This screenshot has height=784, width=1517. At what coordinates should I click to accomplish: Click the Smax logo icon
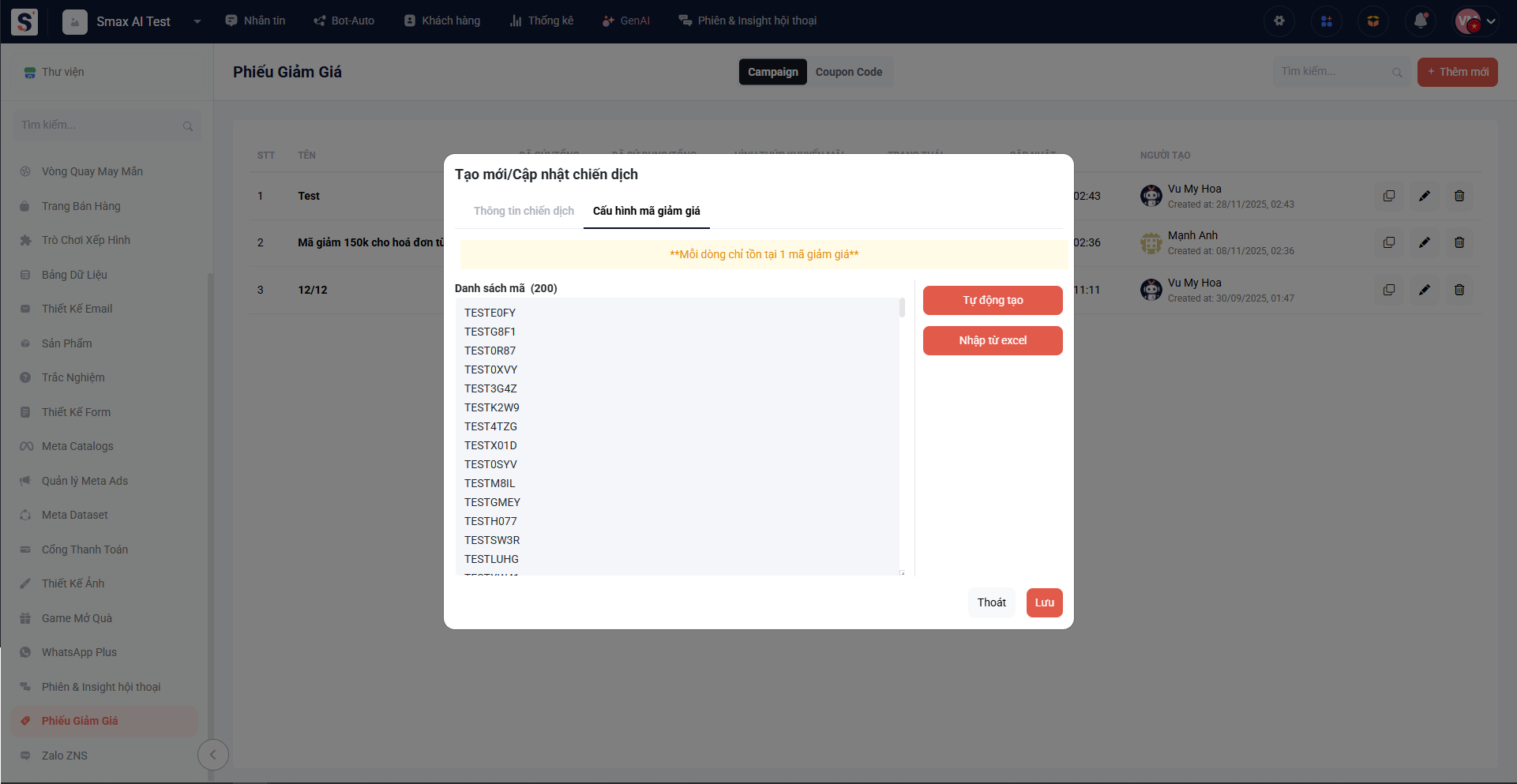pyautogui.click(x=24, y=21)
